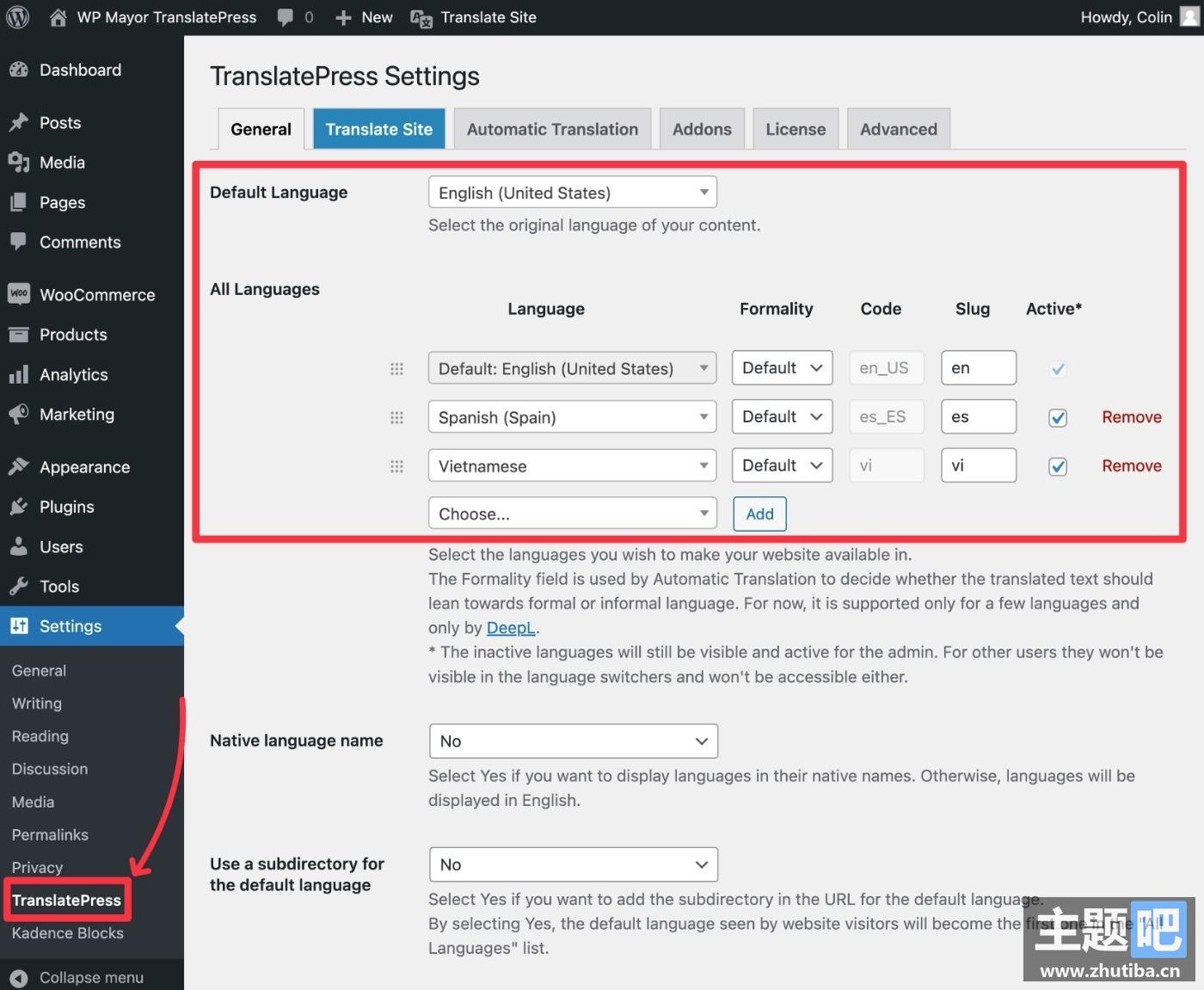Click drag handle of Default English row
The height and width of the screenshot is (990, 1204).
pyautogui.click(x=396, y=369)
